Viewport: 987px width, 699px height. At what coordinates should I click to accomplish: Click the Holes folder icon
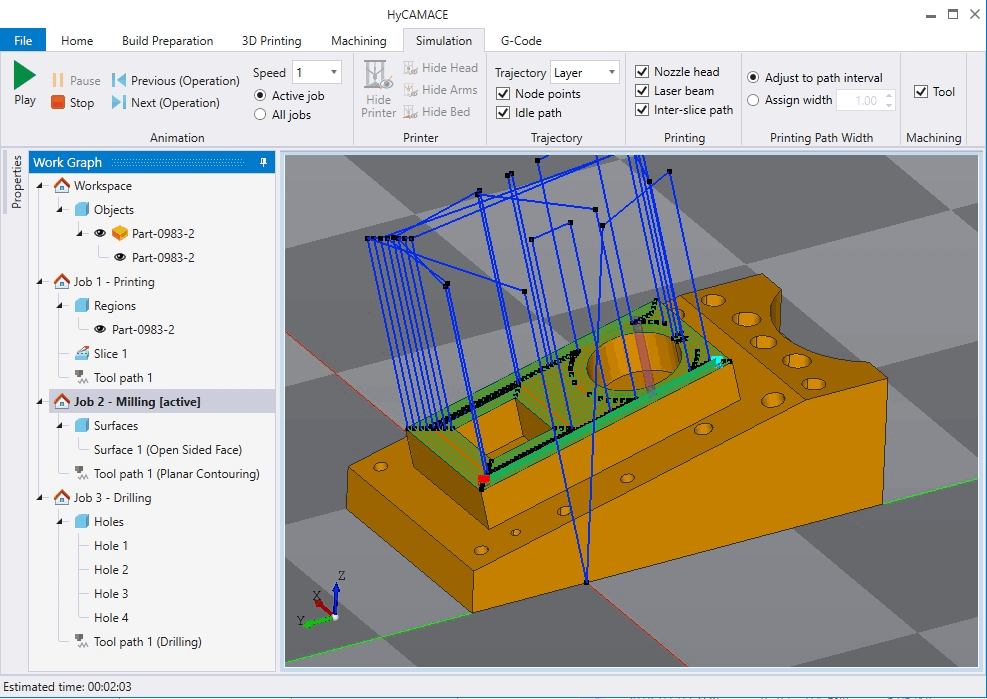point(82,521)
